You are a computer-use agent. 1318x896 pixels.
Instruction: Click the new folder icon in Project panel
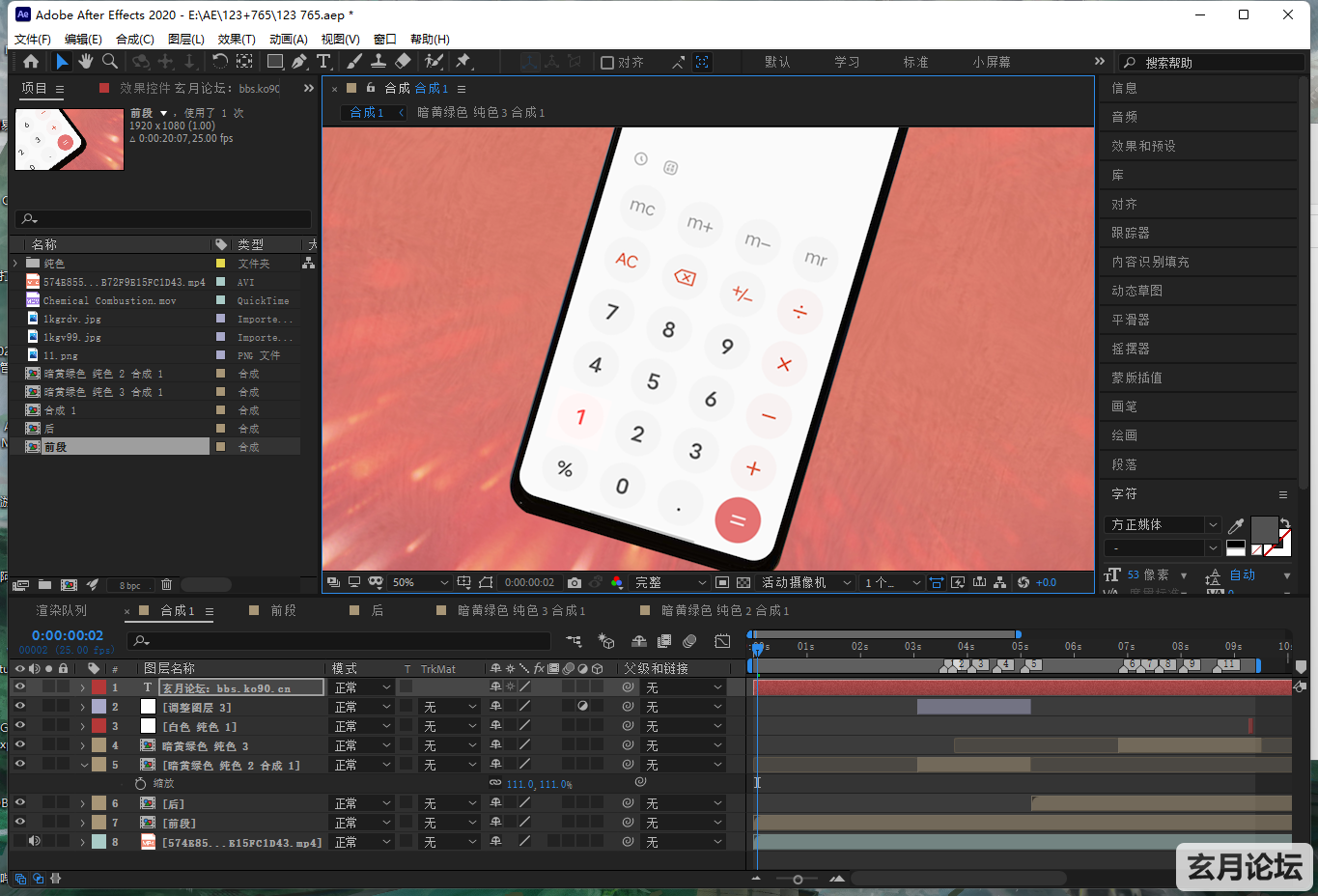tap(44, 584)
